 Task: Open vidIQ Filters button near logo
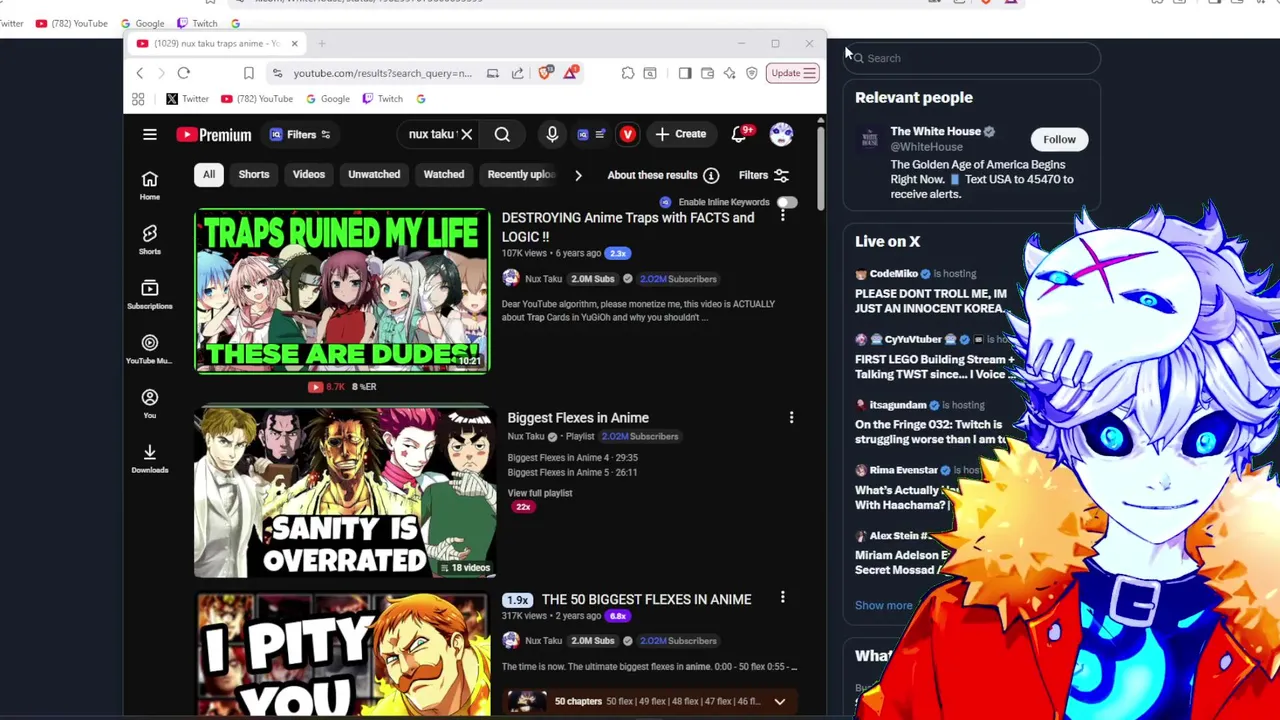300,134
